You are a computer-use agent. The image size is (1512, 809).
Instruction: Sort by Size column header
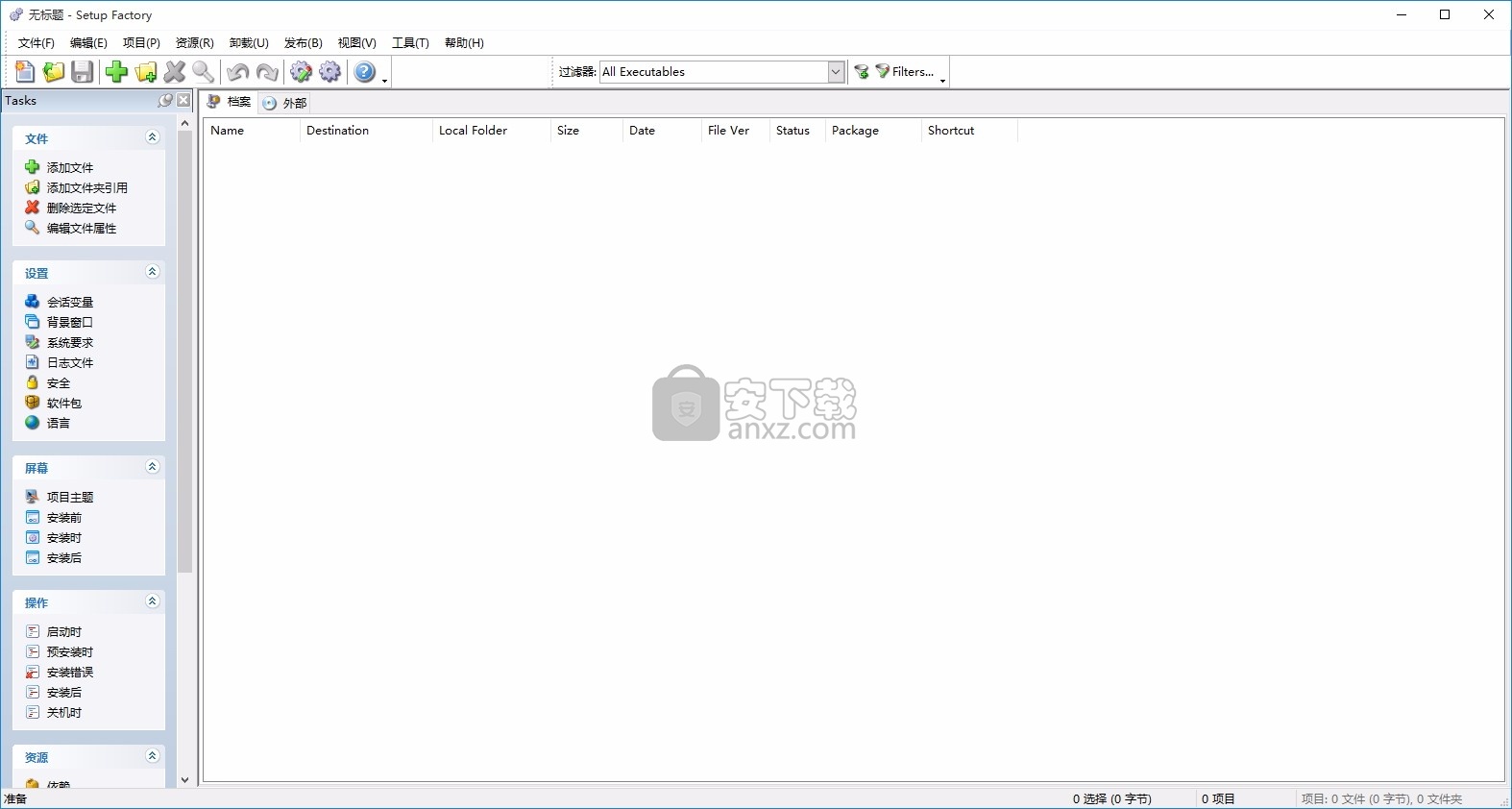click(x=587, y=131)
